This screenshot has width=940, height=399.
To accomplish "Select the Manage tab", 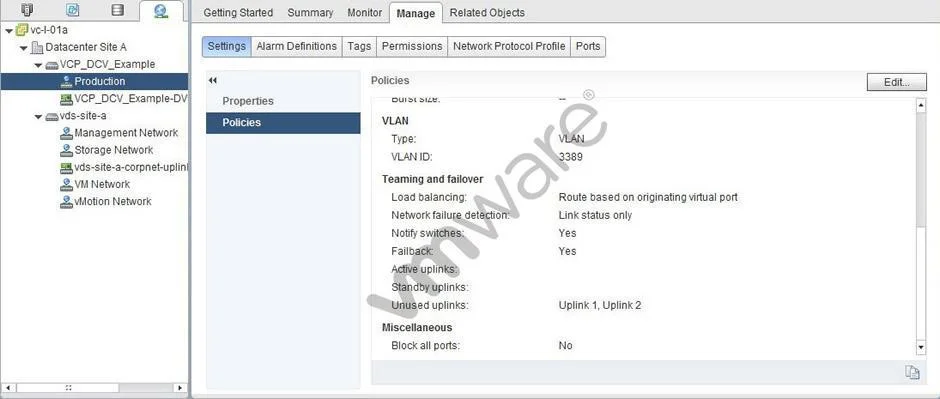I will coord(415,13).
